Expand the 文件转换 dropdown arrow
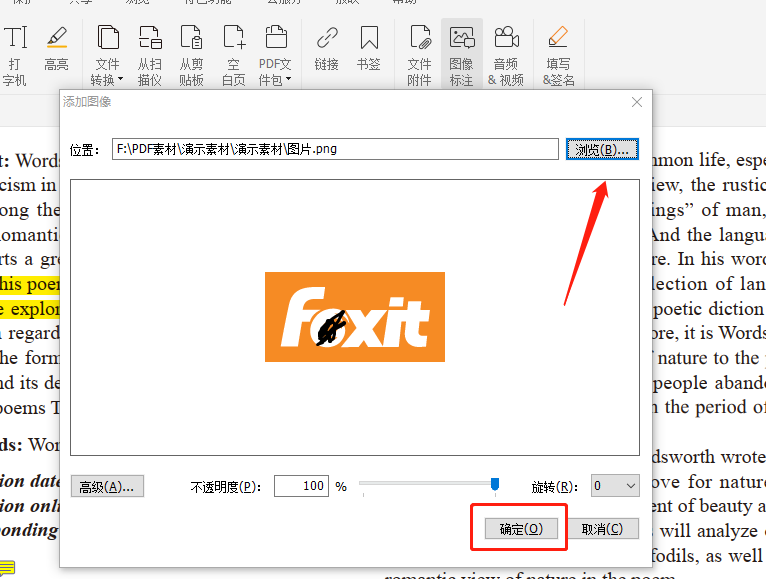 point(120,79)
